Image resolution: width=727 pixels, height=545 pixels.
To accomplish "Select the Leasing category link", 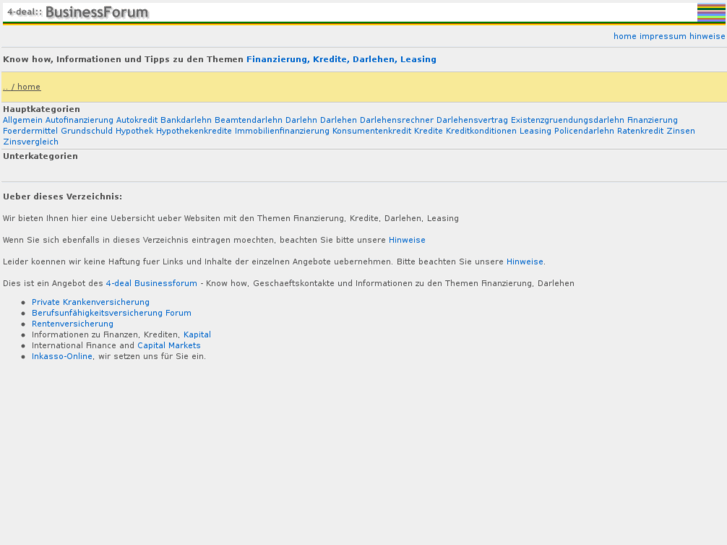I will click(536, 131).
